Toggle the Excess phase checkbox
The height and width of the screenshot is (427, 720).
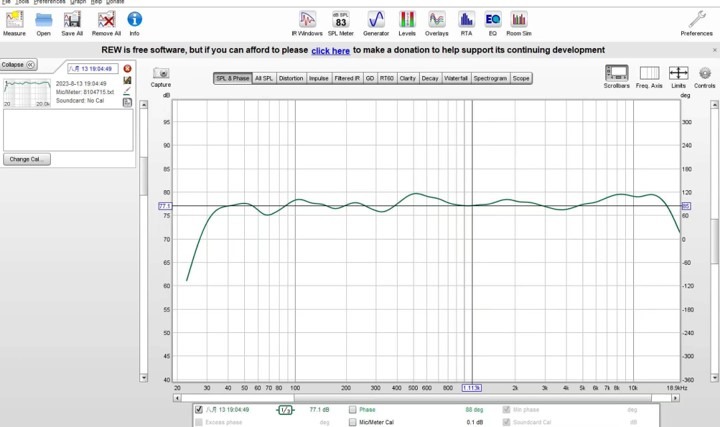pyautogui.click(x=199, y=422)
